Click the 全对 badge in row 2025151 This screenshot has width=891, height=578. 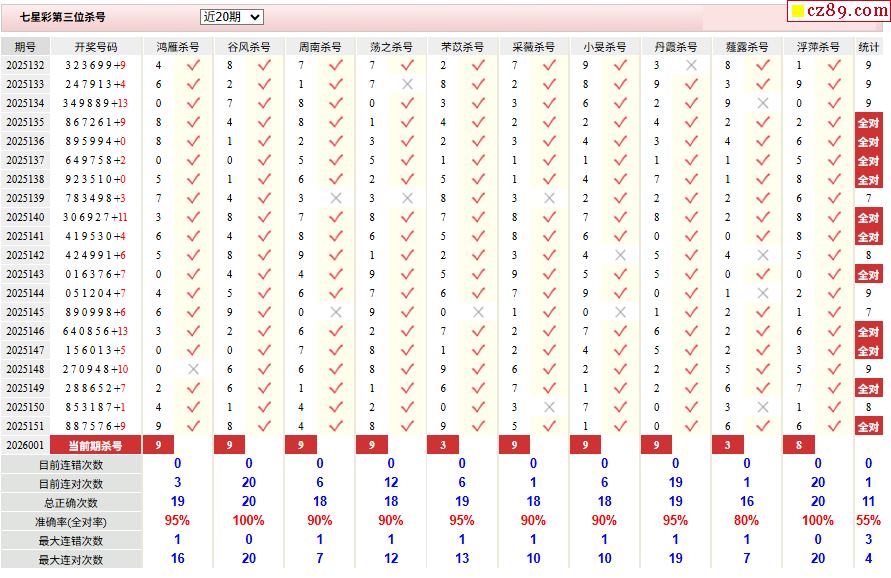click(868, 427)
